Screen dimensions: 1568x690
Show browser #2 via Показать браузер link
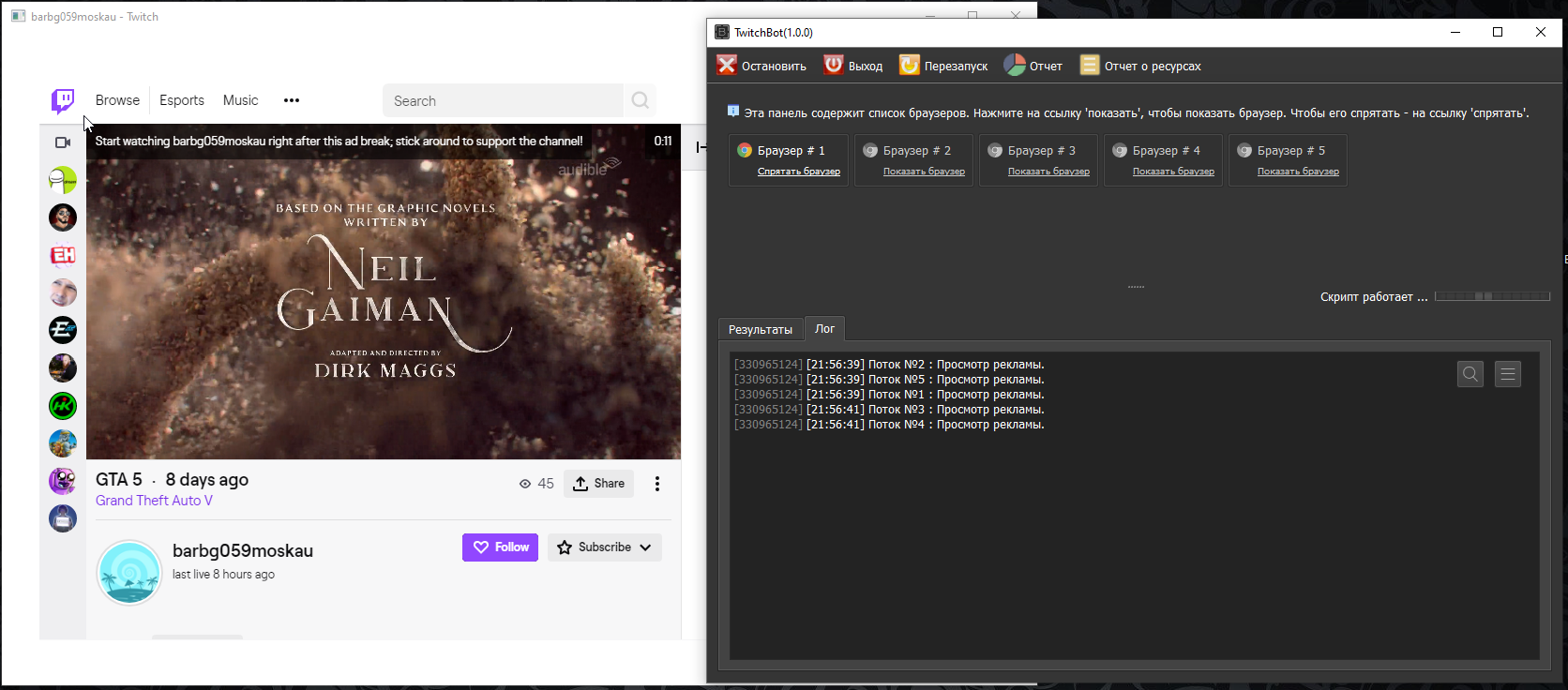[x=923, y=172]
